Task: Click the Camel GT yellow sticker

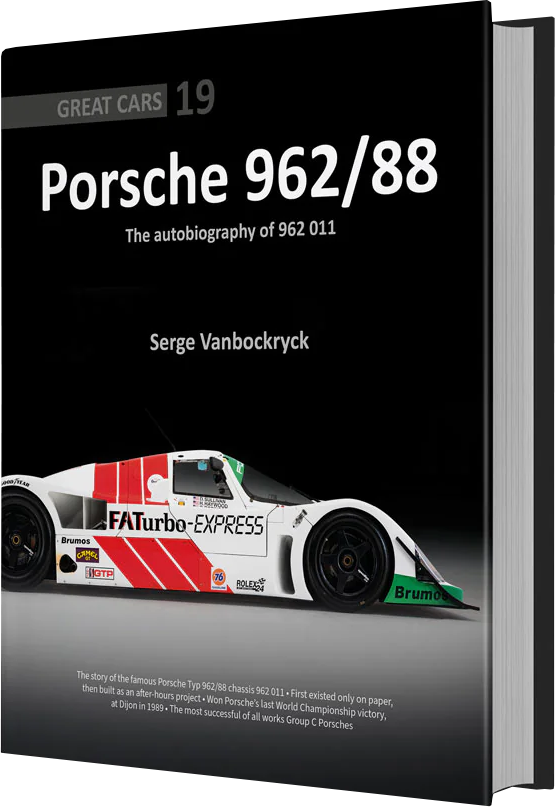Action: [87, 554]
